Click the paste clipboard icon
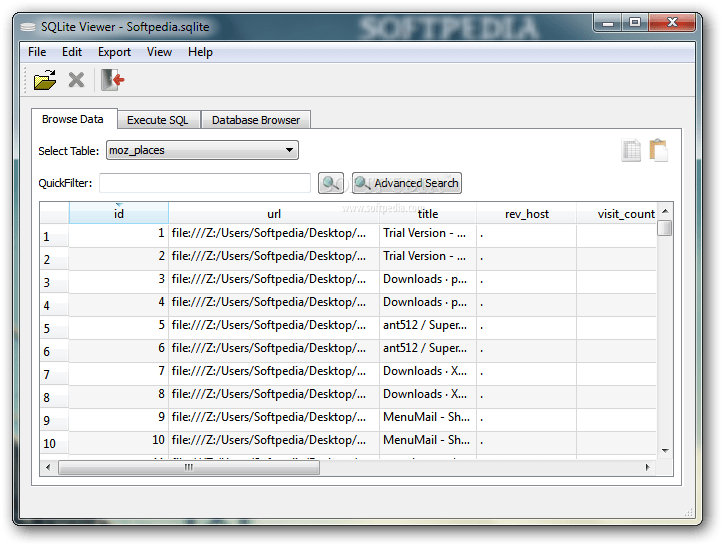Image resolution: width=723 pixels, height=546 pixels. [x=658, y=150]
